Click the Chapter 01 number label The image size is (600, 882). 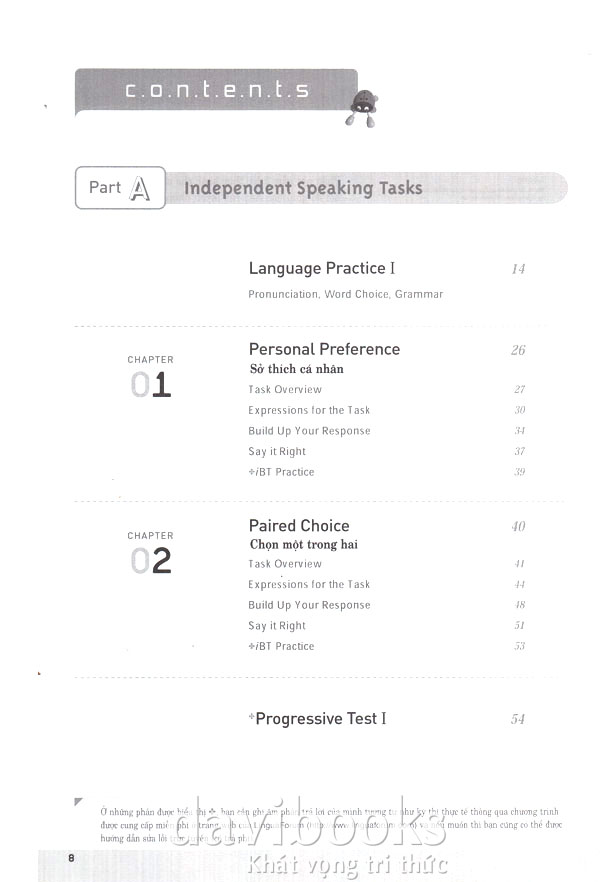coord(151,385)
